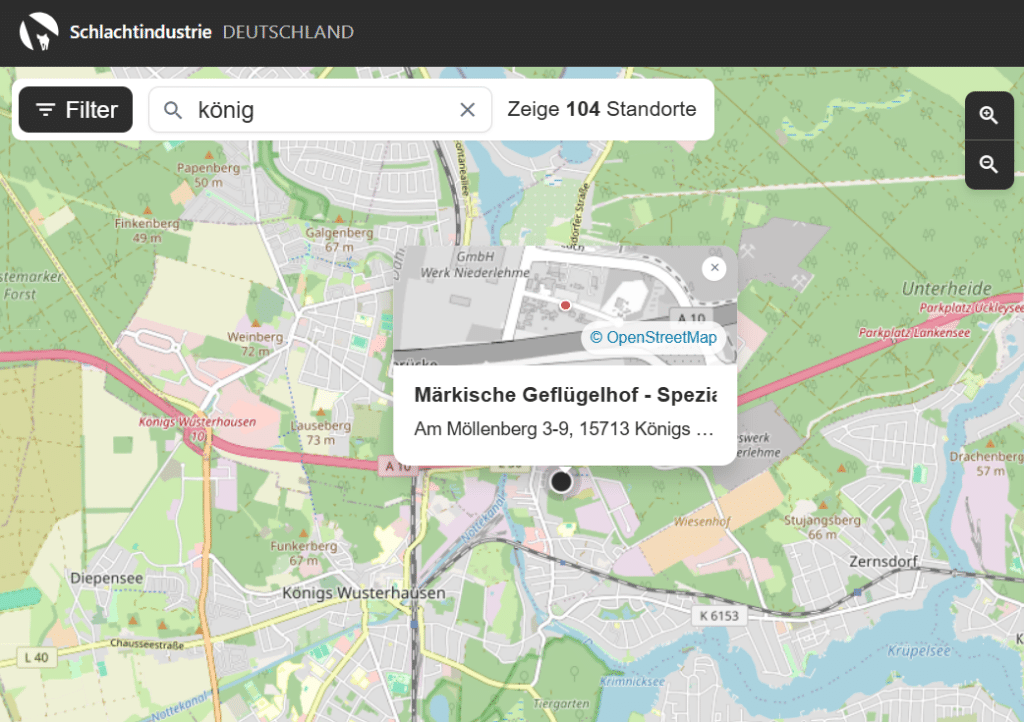Click 'Zernsdorf' map label

tap(883, 561)
